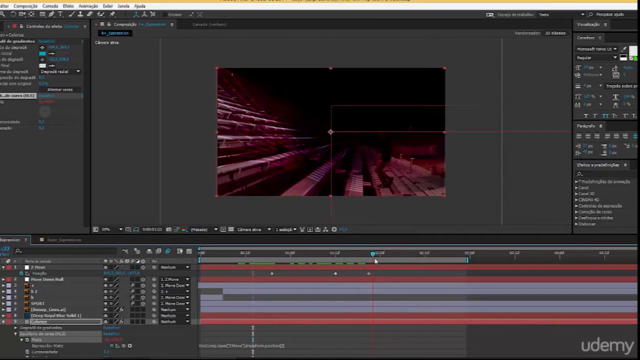
Task: Toggle visibility eye of Z Move layer
Action: [105, 267]
